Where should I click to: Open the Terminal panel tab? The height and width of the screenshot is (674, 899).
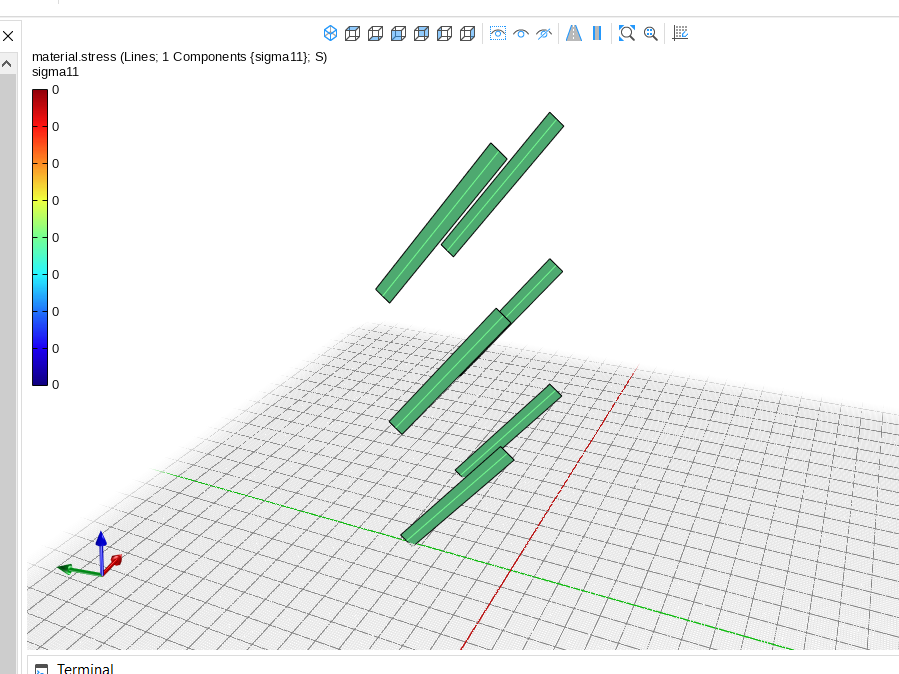[85, 668]
